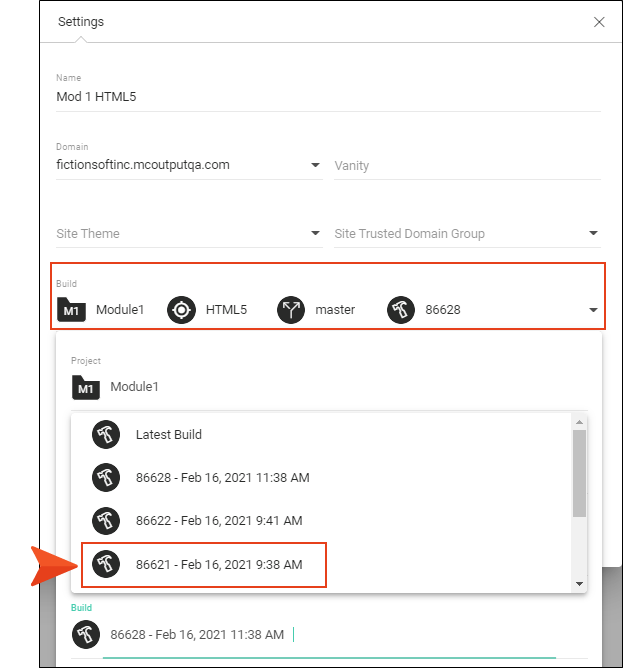
Task: Select build 86628 - Feb 16, 2021 11:38 AM in list
Action: click(321, 478)
